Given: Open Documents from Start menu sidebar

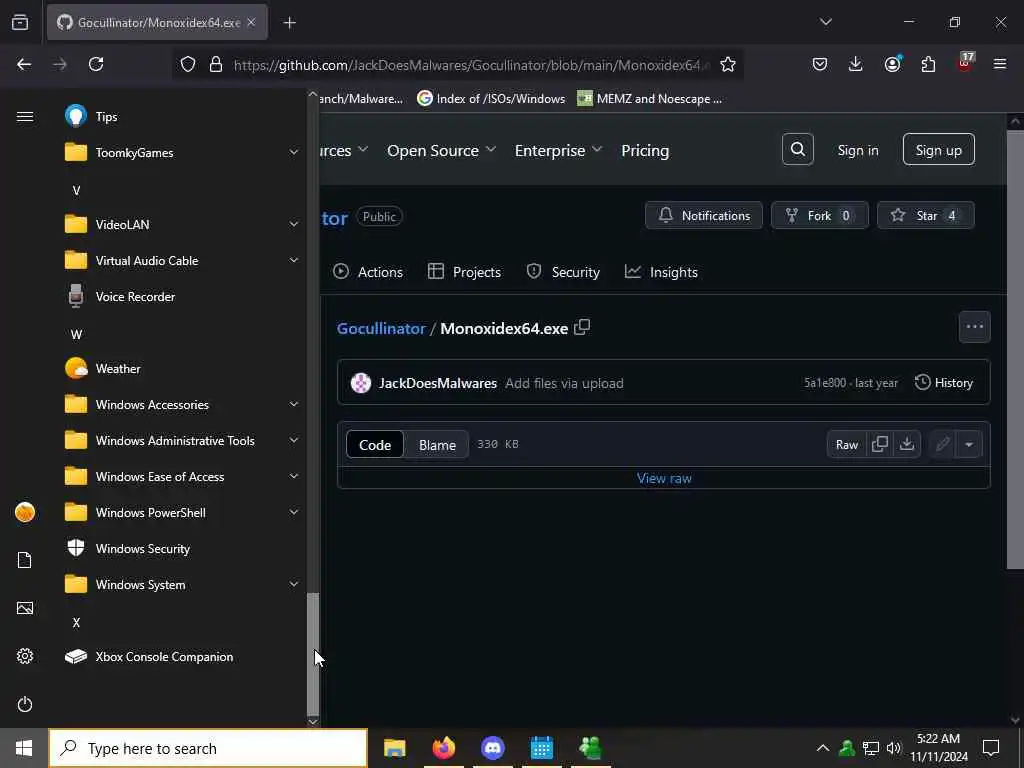Looking at the screenshot, I should tap(25, 560).
